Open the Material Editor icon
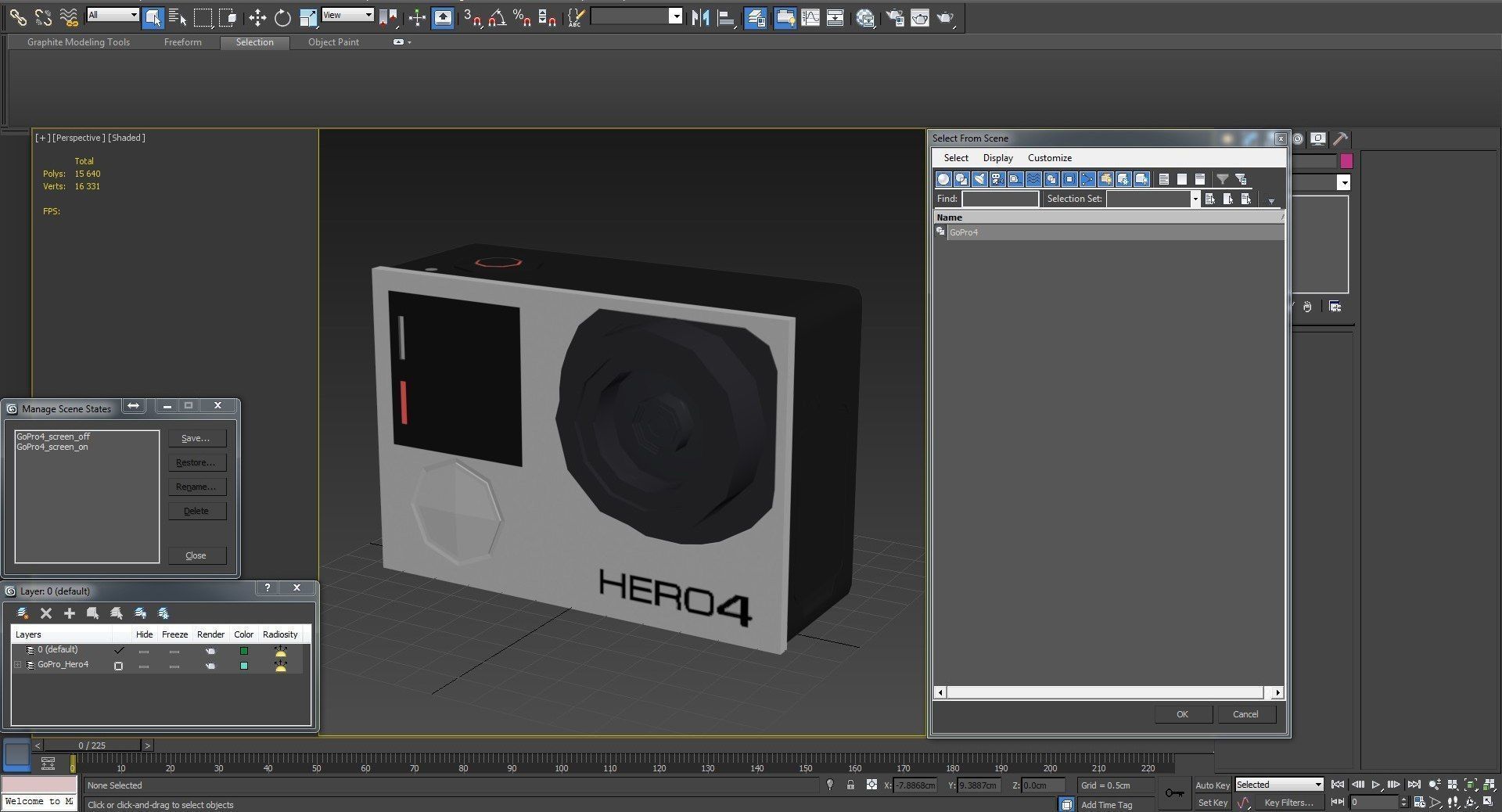The image size is (1502, 812). (865, 17)
